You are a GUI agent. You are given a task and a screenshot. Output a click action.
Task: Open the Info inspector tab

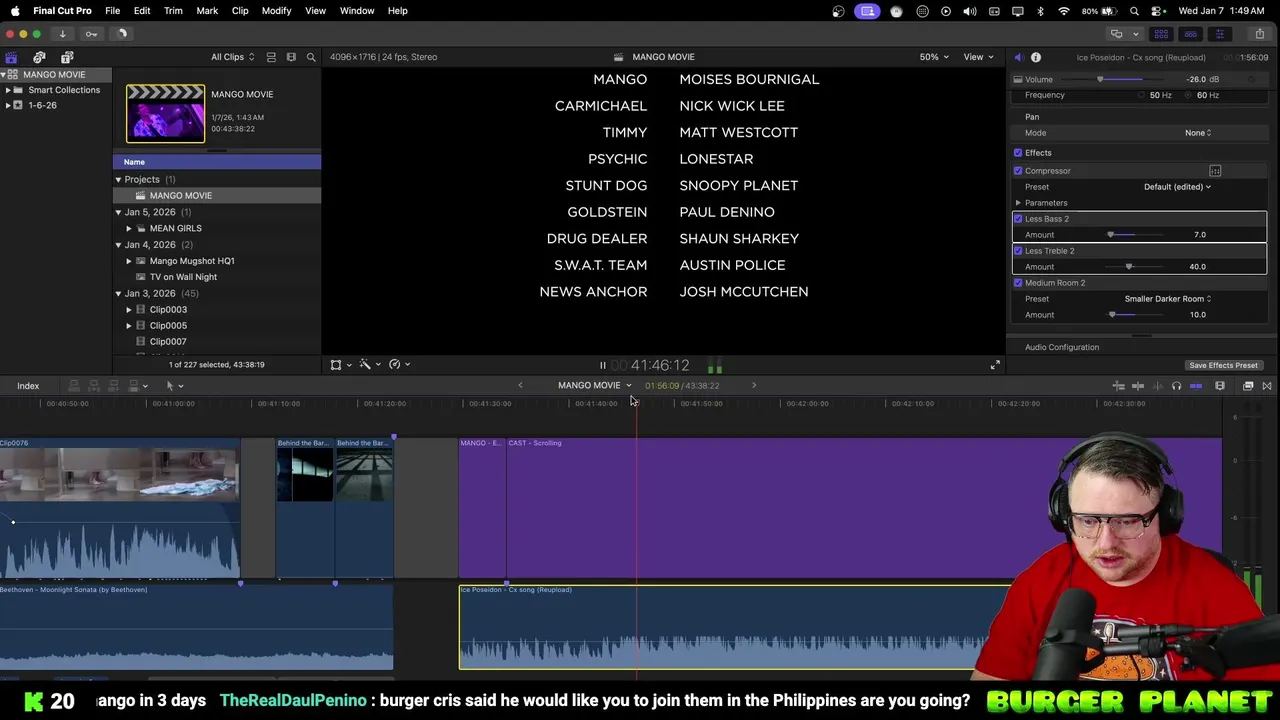click(x=1036, y=57)
